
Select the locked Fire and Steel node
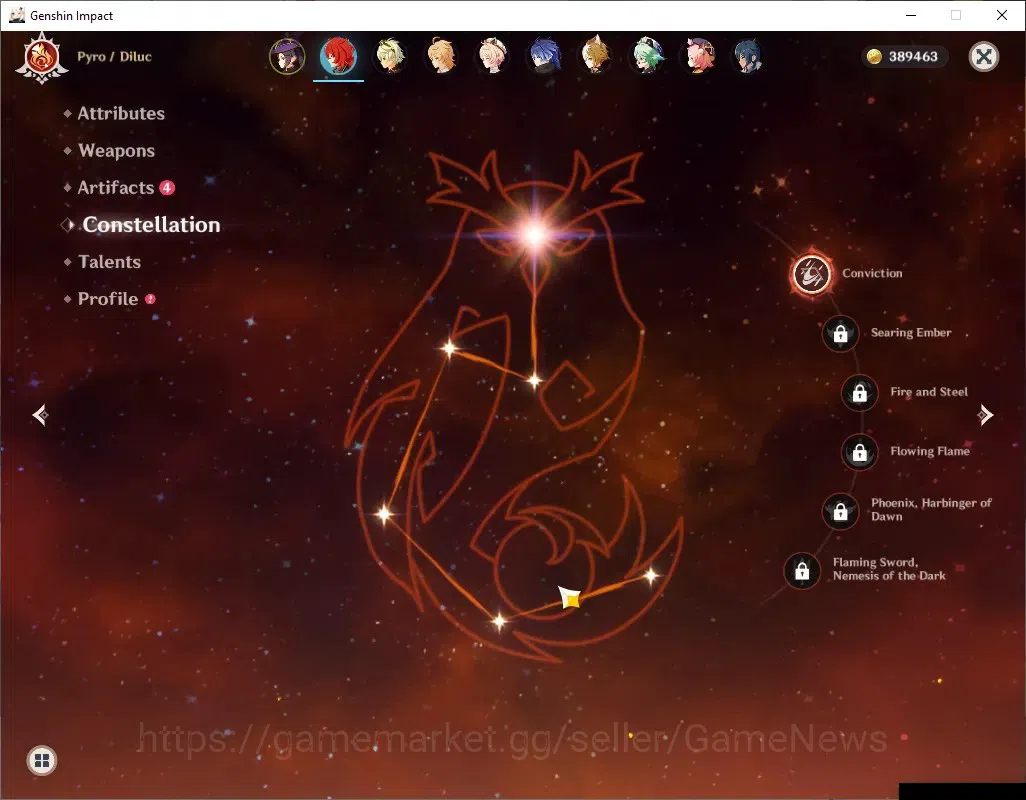point(859,392)
